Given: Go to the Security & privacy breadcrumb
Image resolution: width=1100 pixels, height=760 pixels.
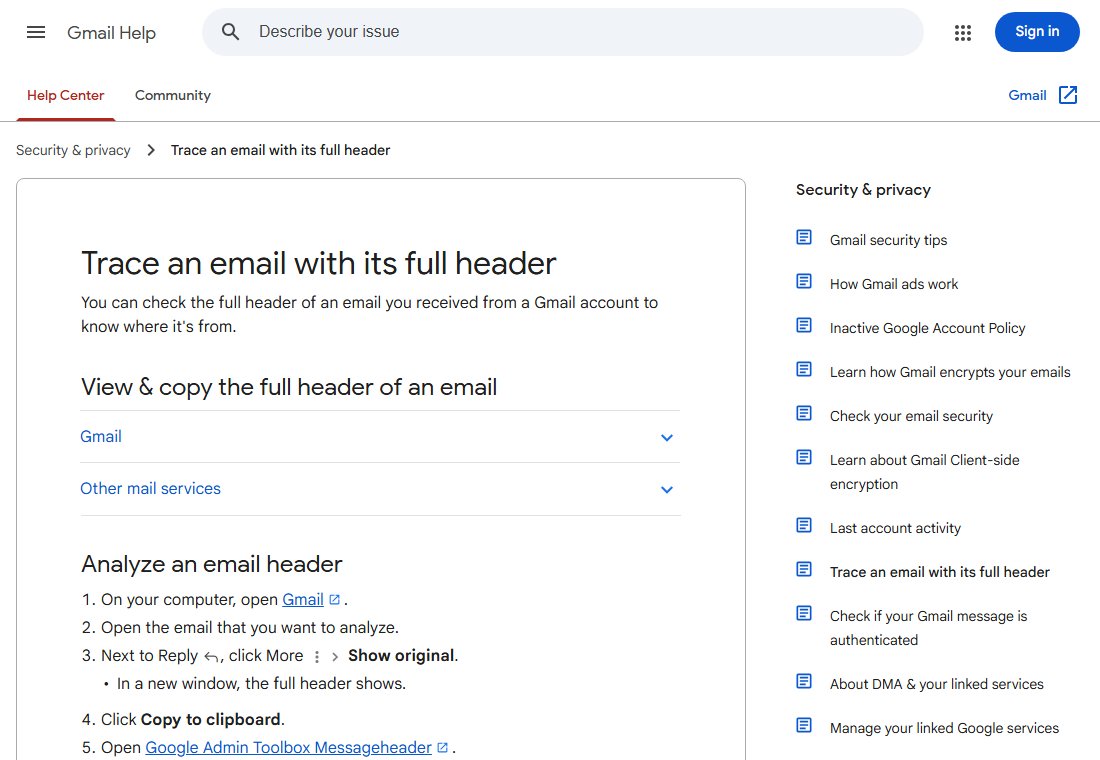Looking at the screenshot, I should (73, 150).
